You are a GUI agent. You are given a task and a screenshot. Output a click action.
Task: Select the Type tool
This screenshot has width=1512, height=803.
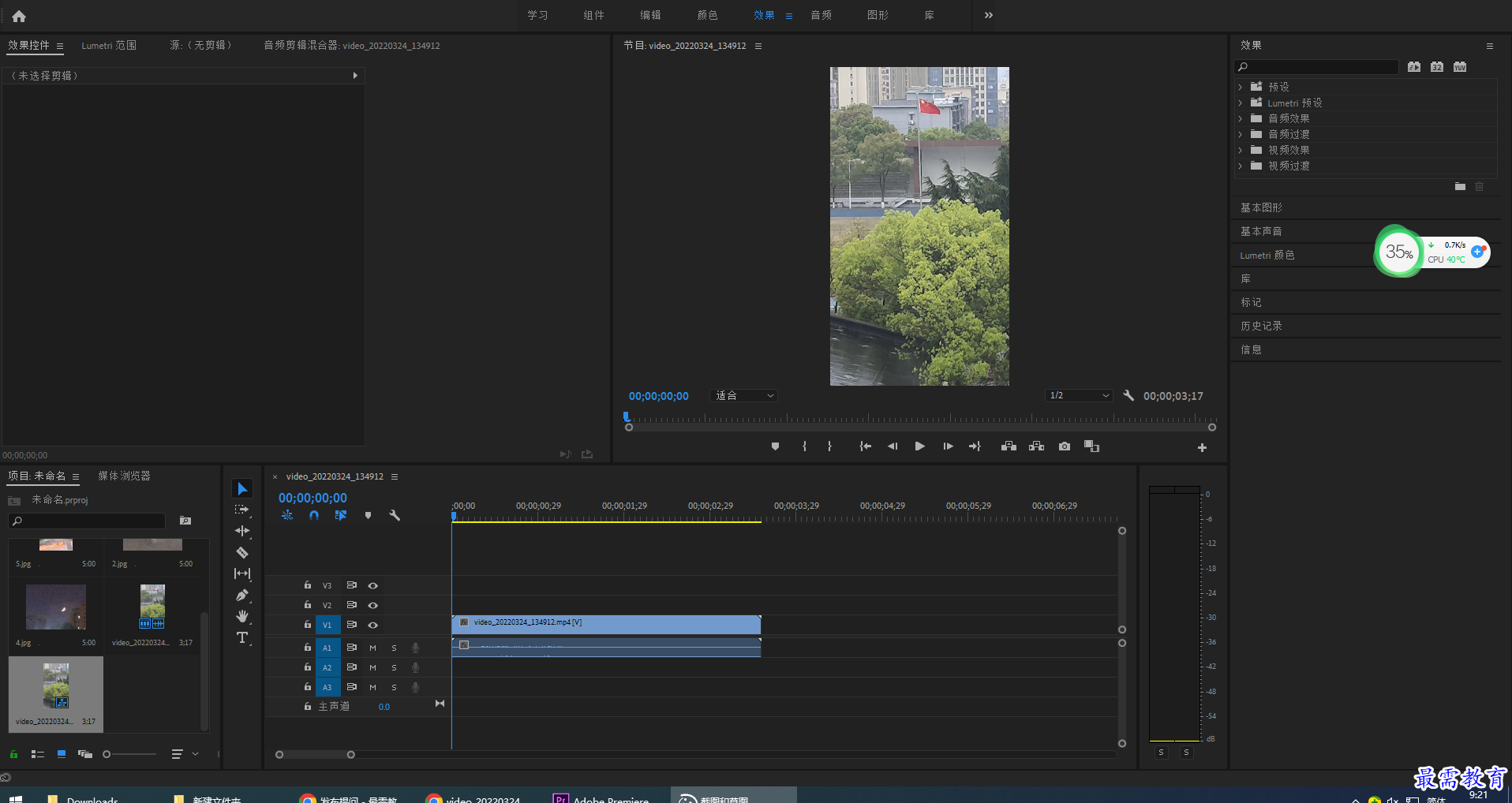coord(242,637)
